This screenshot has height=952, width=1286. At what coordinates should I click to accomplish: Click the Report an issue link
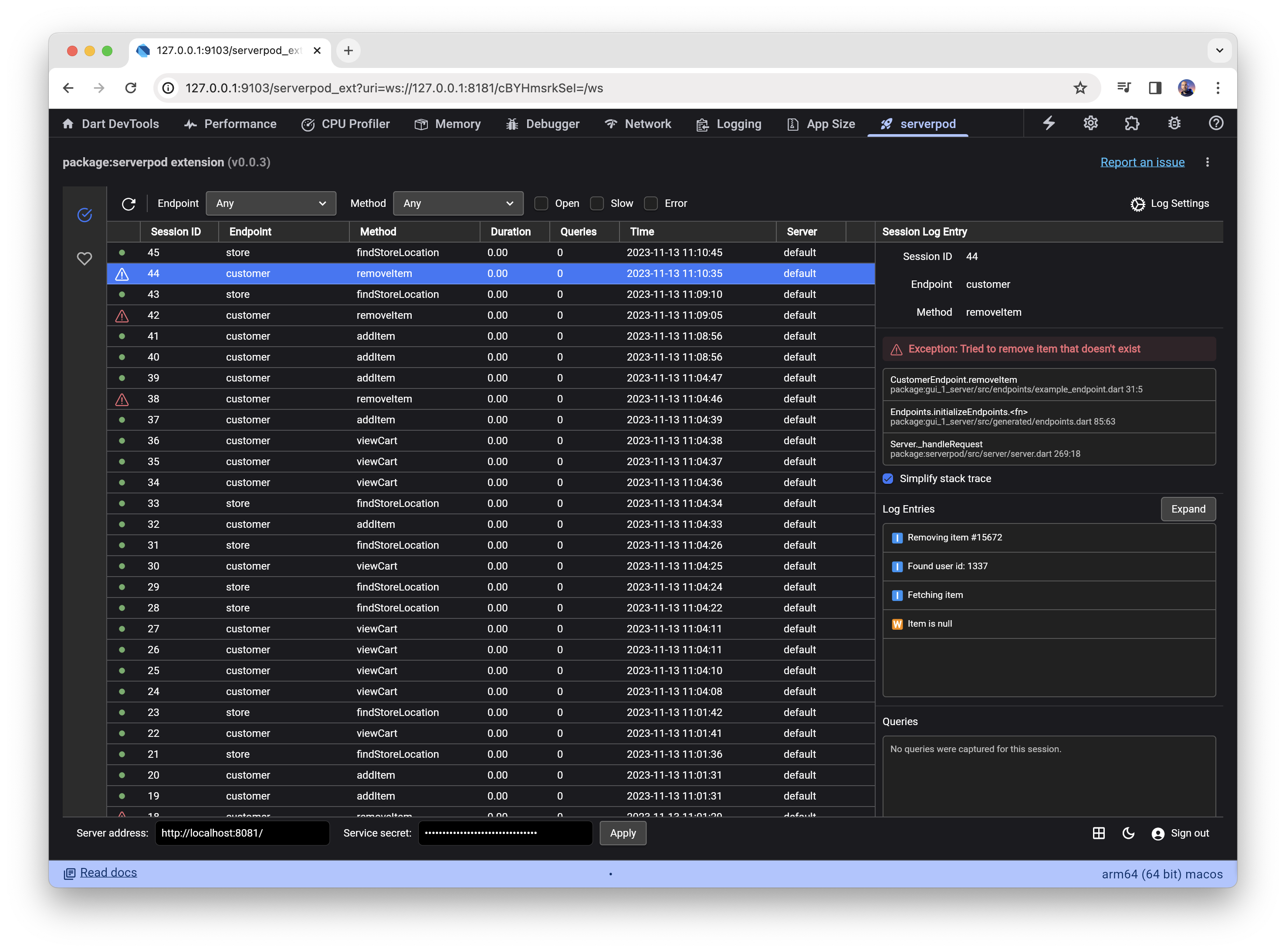(x=1143, y=162)
